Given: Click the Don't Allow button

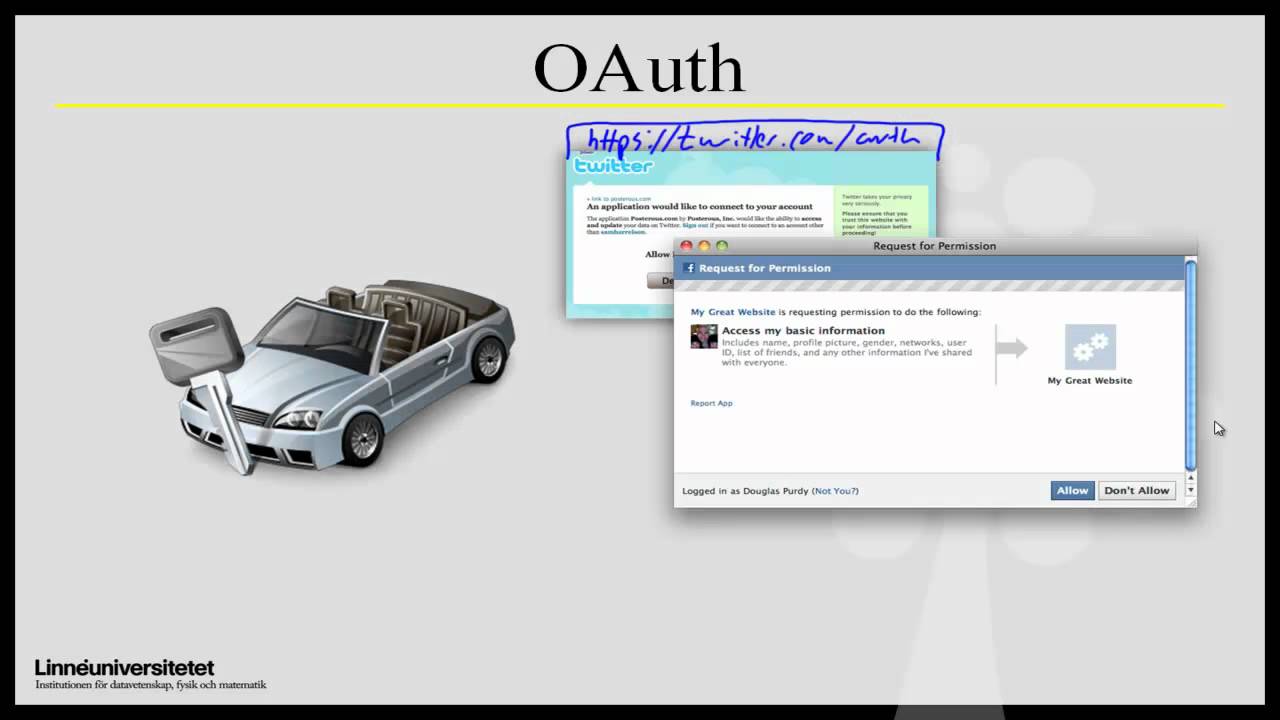Looking at the screenshot, I should 1136,491.
